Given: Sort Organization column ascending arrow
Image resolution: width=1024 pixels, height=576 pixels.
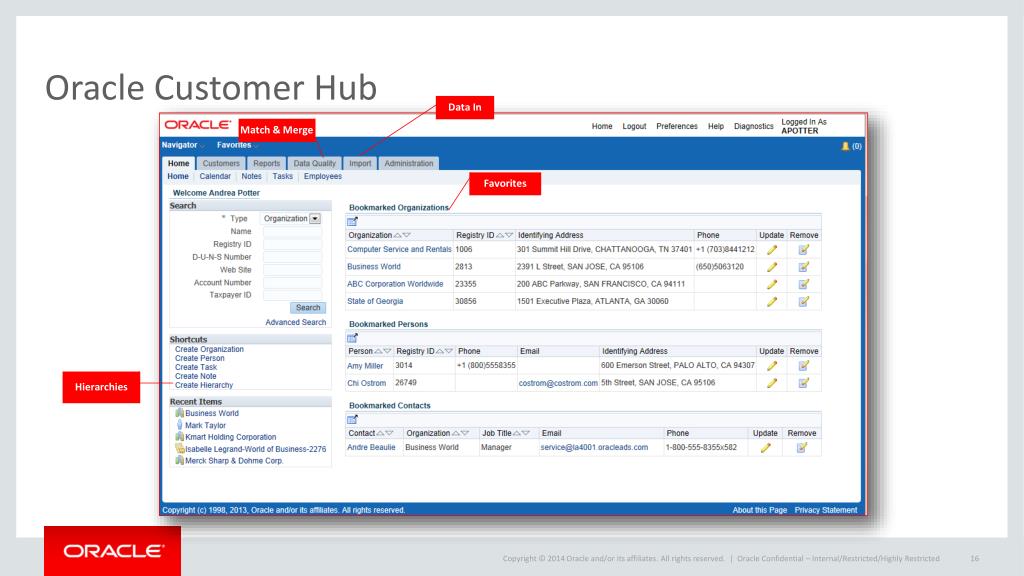Looking at the screenshot, I should tap(397, 235).
